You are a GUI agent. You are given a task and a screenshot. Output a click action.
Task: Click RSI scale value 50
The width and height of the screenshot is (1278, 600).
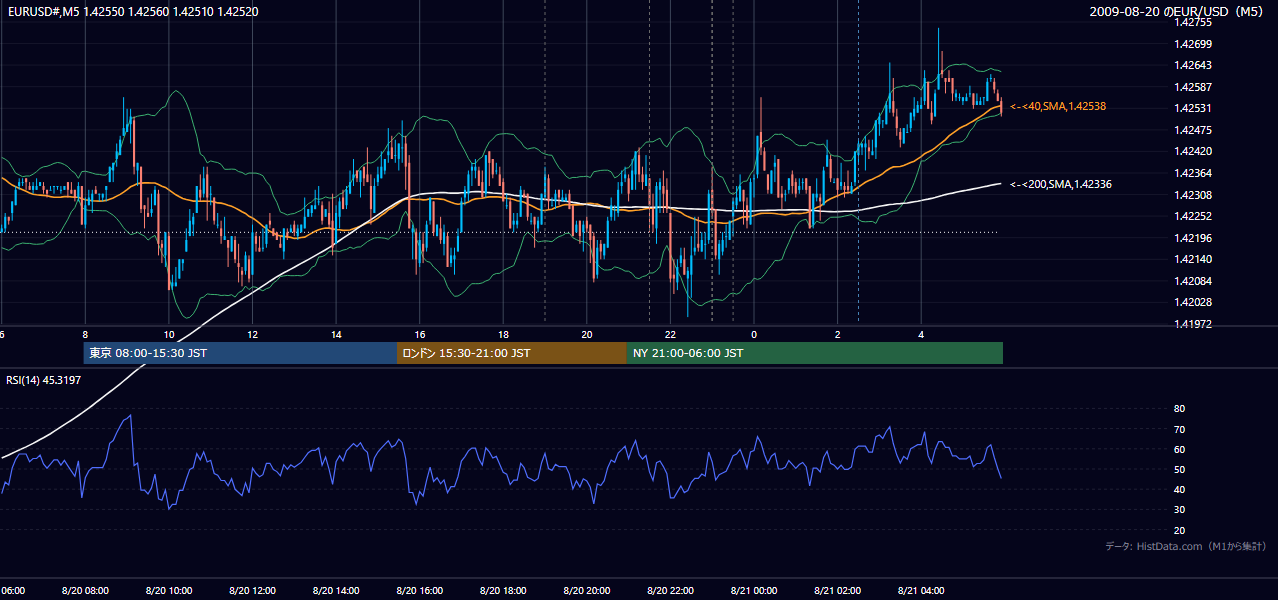pyautogui.click(x=1179, y=469)
